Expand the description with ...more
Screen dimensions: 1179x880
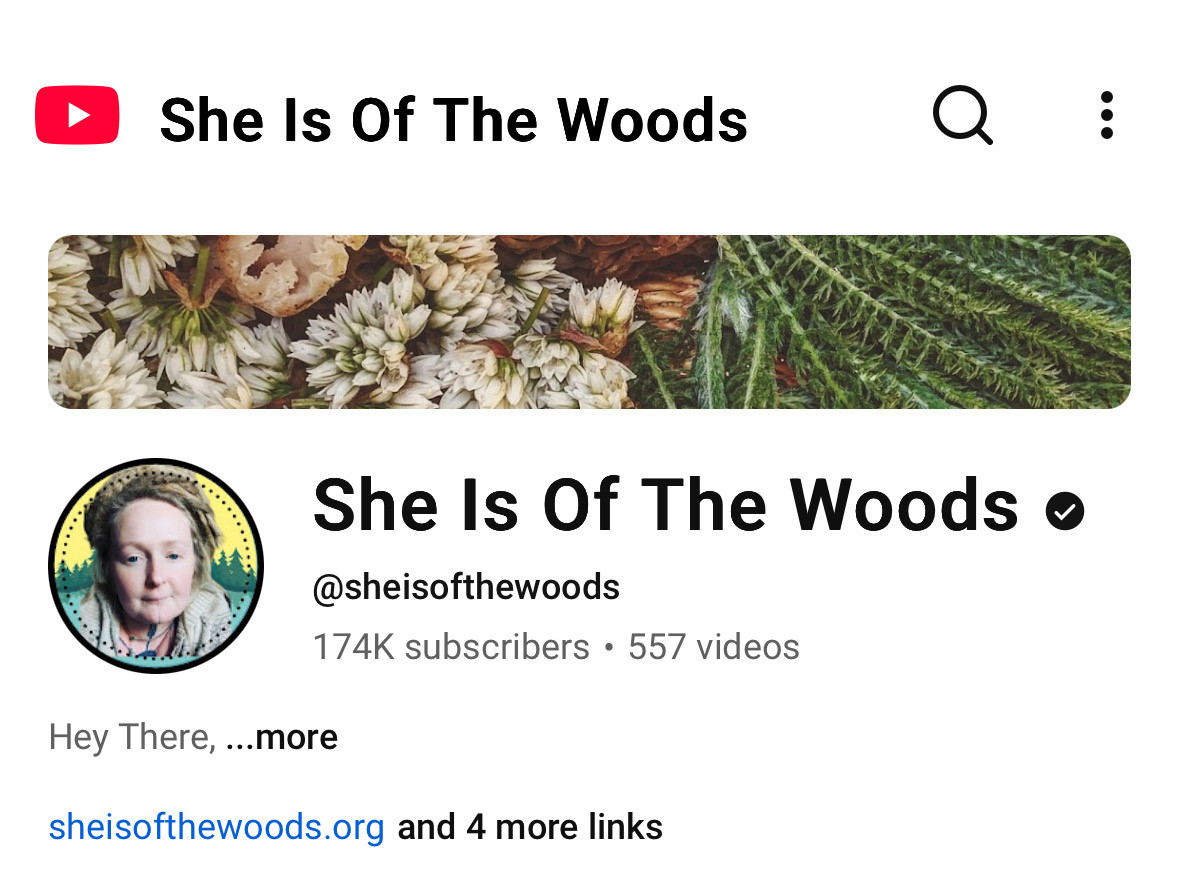click(x=282, y=737)
